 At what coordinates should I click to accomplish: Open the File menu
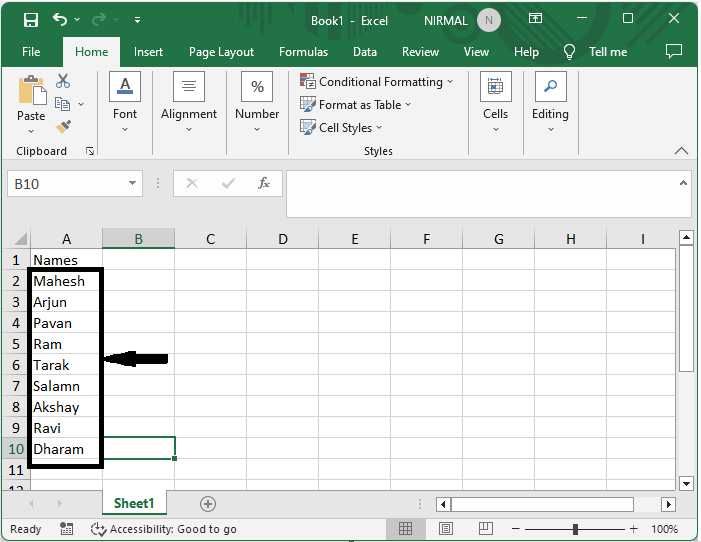[31, 52]
